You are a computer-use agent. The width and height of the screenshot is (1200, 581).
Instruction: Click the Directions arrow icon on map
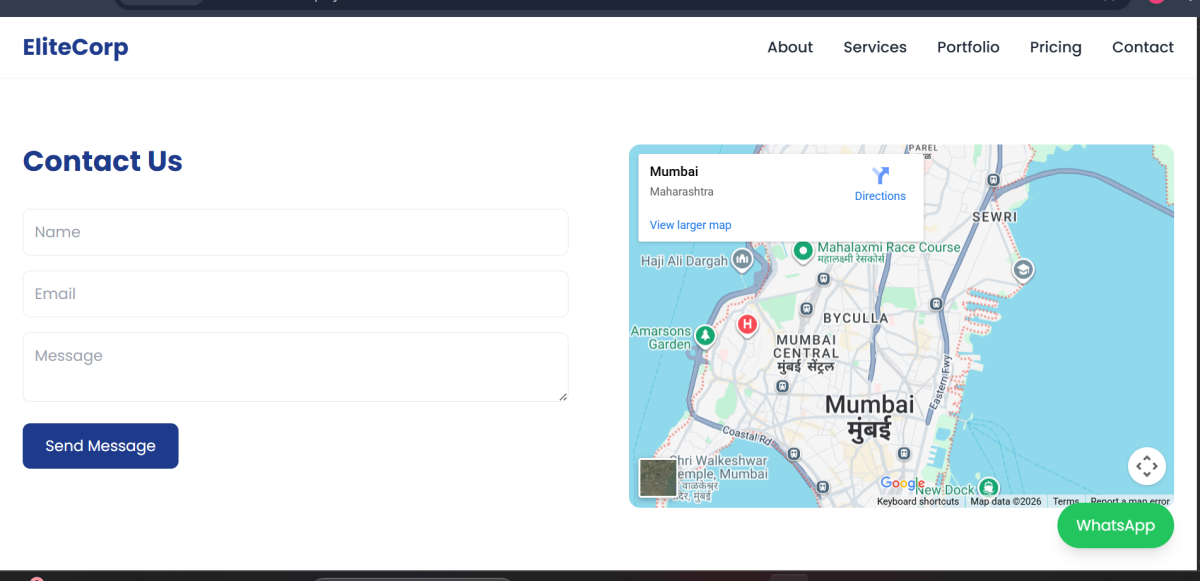click(880, 176)
